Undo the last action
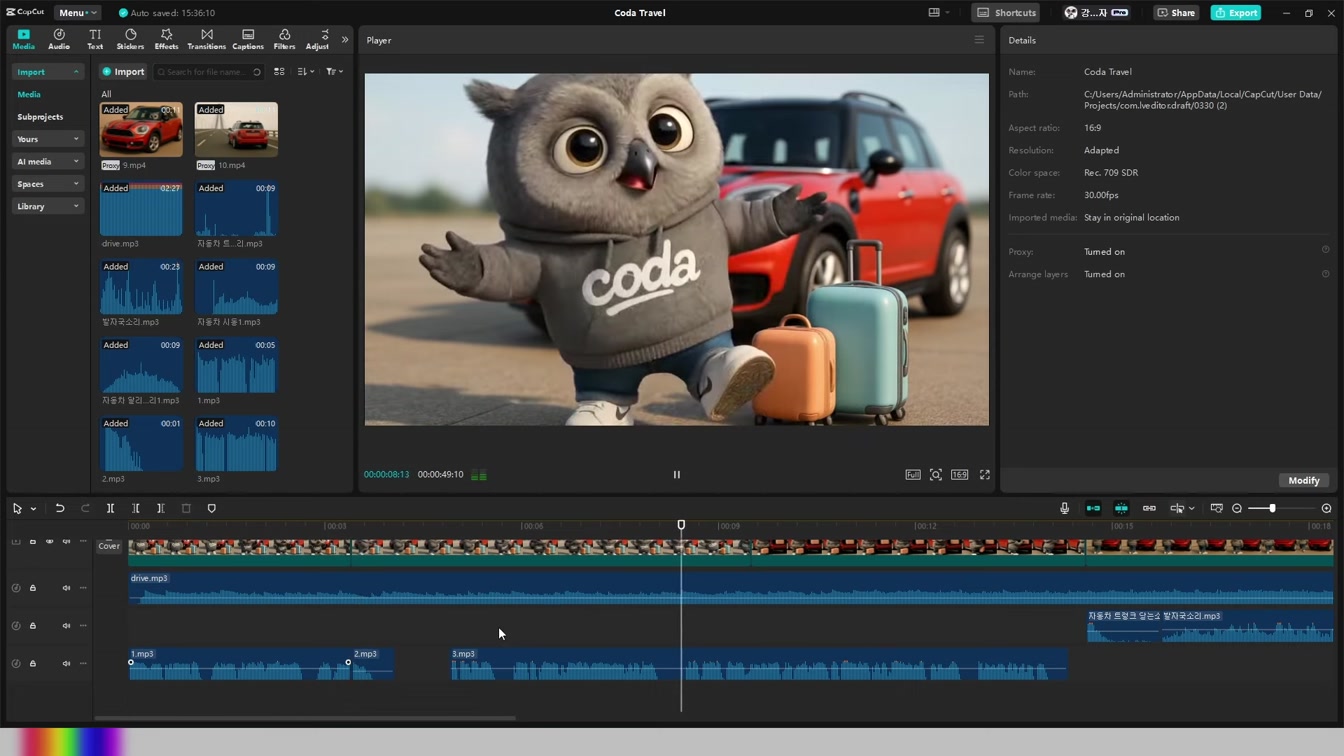This screenshot has height=756, width=1344. pyautogui.click(x=60, y=508)
